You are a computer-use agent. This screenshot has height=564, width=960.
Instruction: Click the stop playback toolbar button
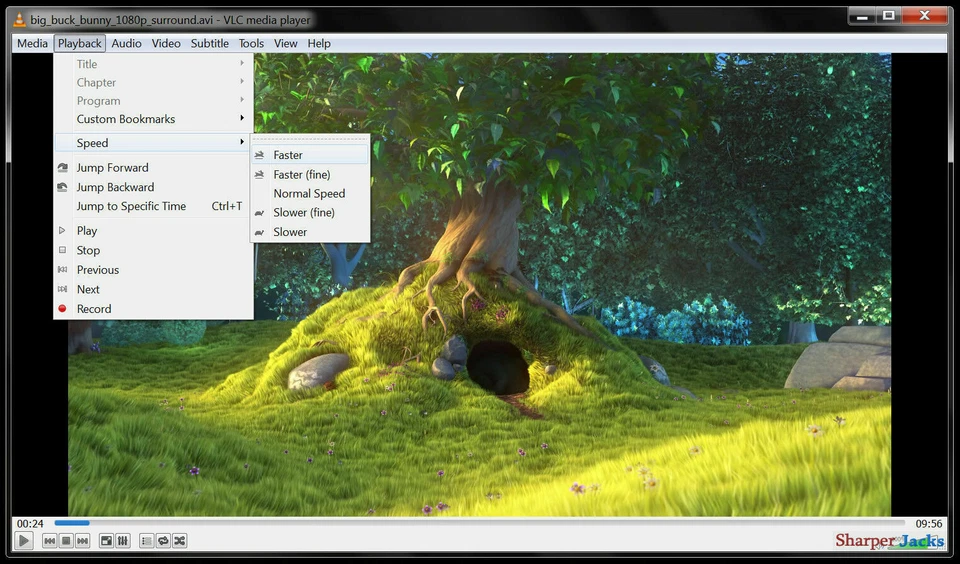[66, 541]
